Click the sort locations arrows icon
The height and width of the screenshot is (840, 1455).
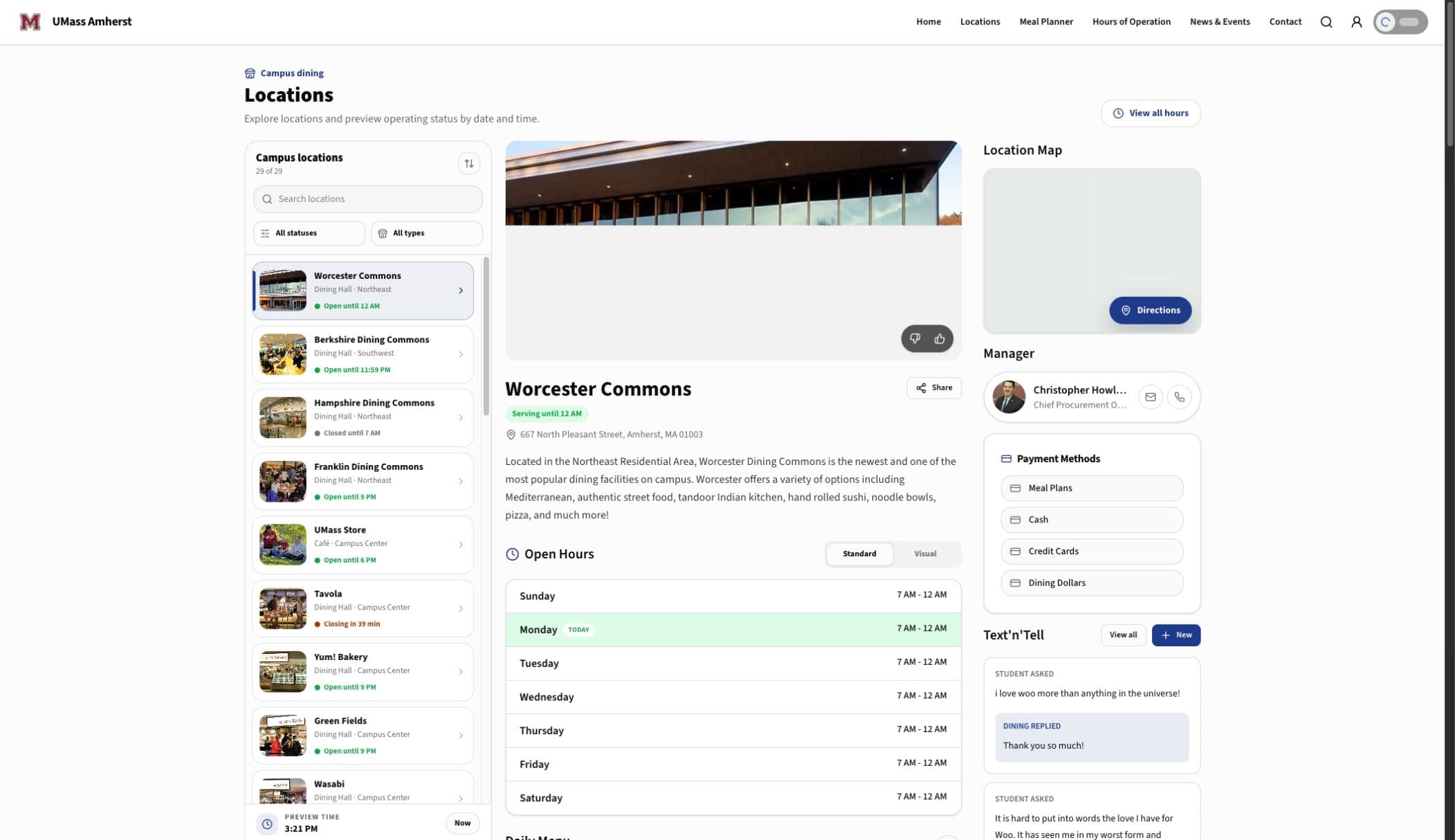tap(468, 163)
